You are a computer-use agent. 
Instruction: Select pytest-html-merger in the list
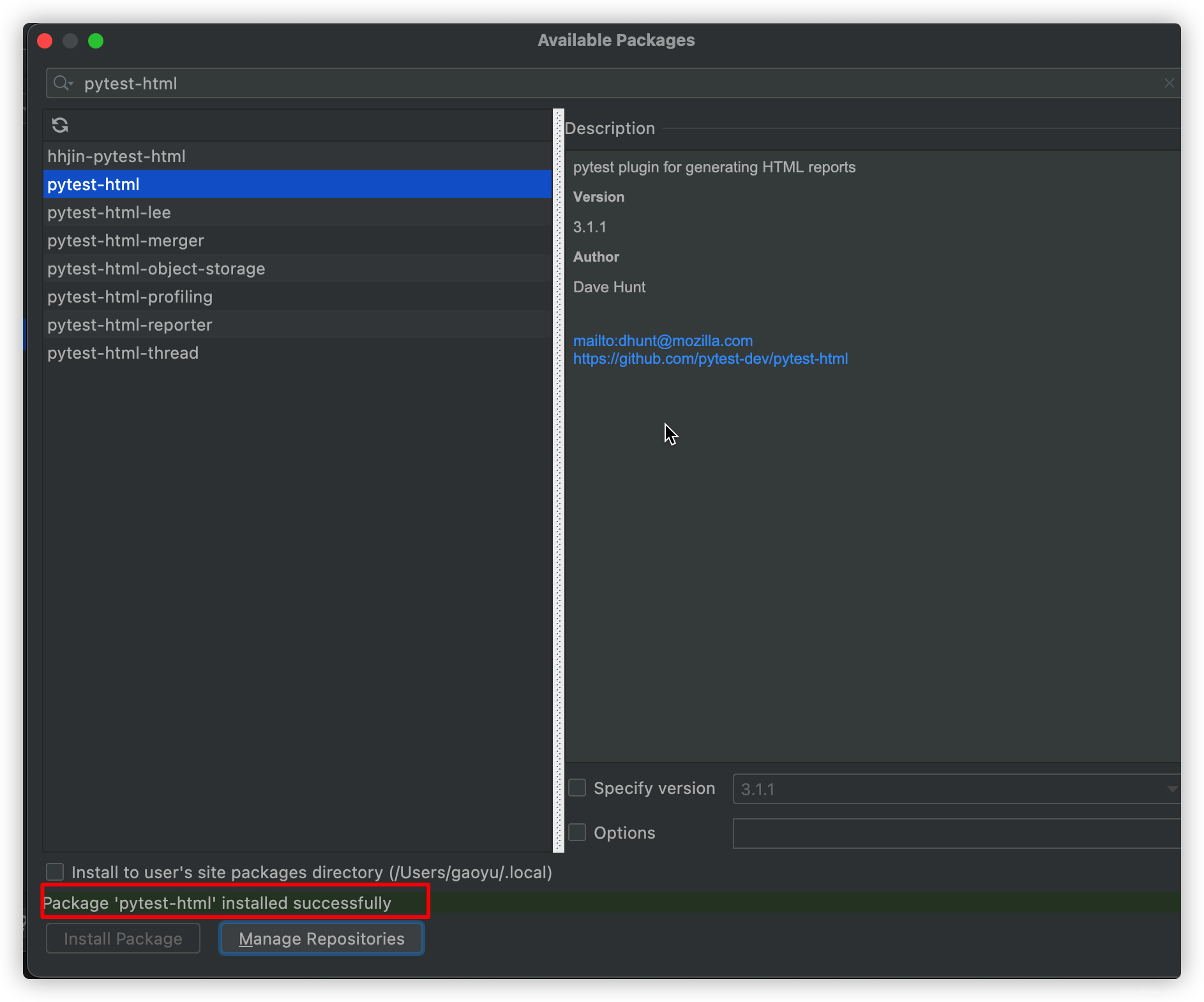[x=297, y=241]
